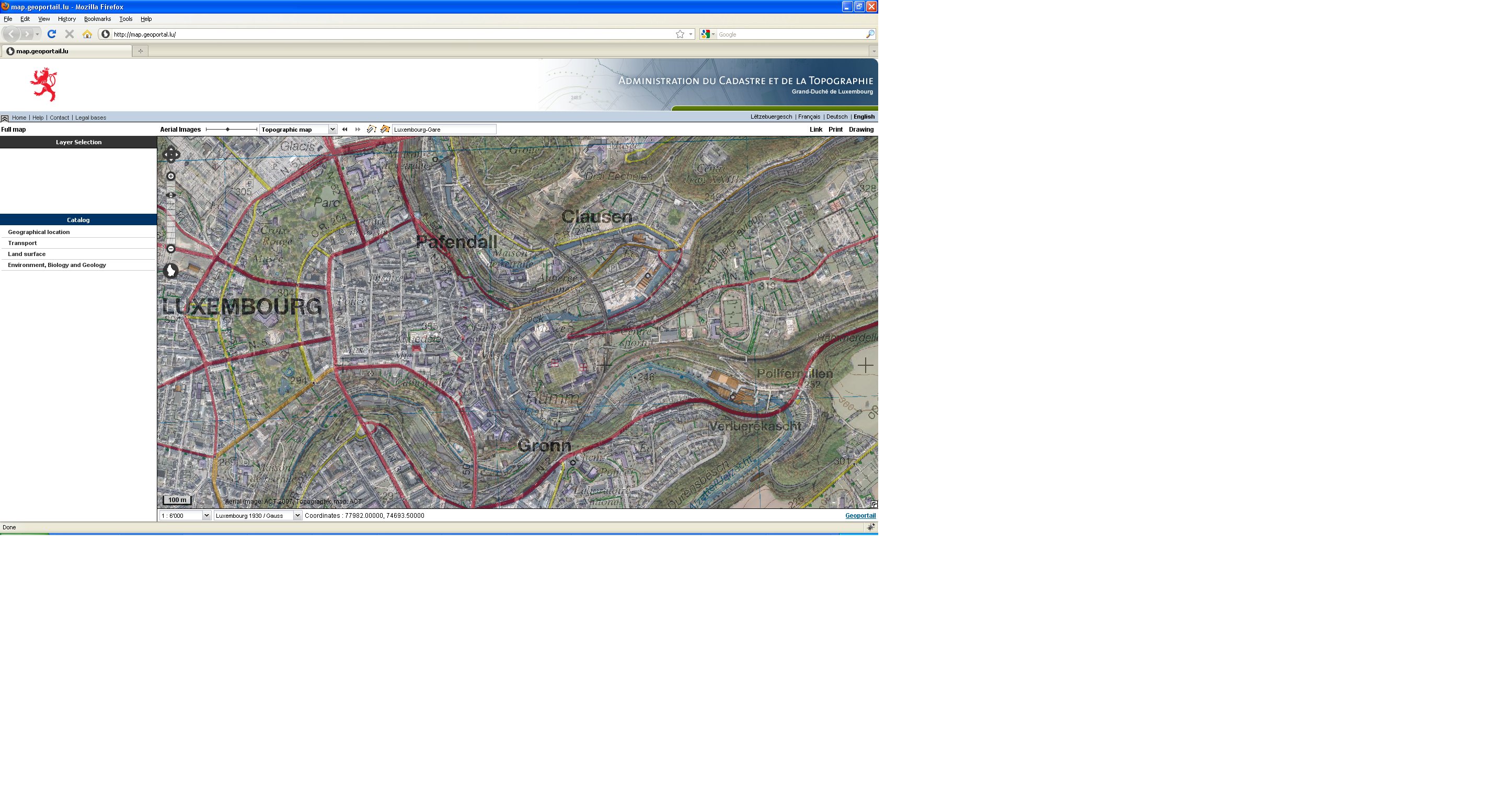
Task: Go to next map extent with double-right arrow
Action: click(x=357, y=130)
